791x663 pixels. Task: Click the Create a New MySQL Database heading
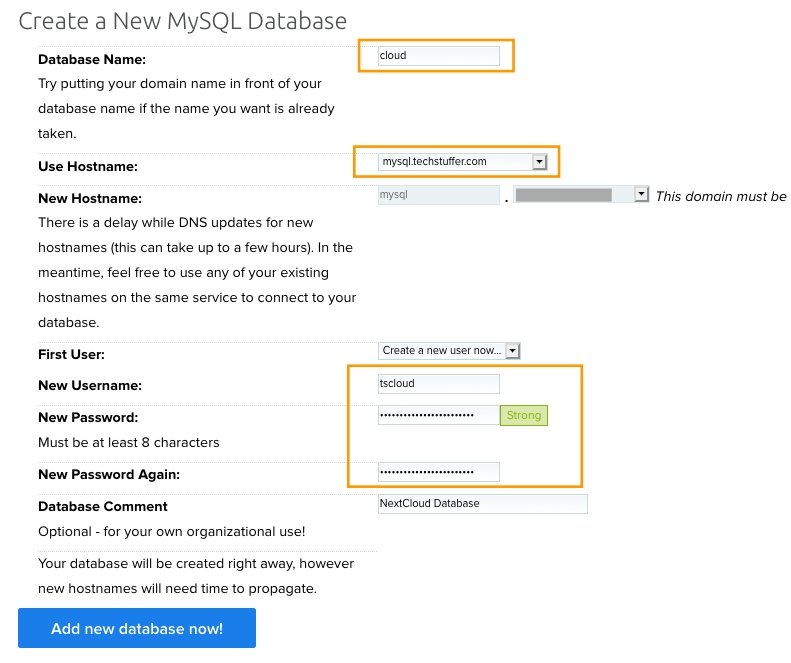coord(183,21)
